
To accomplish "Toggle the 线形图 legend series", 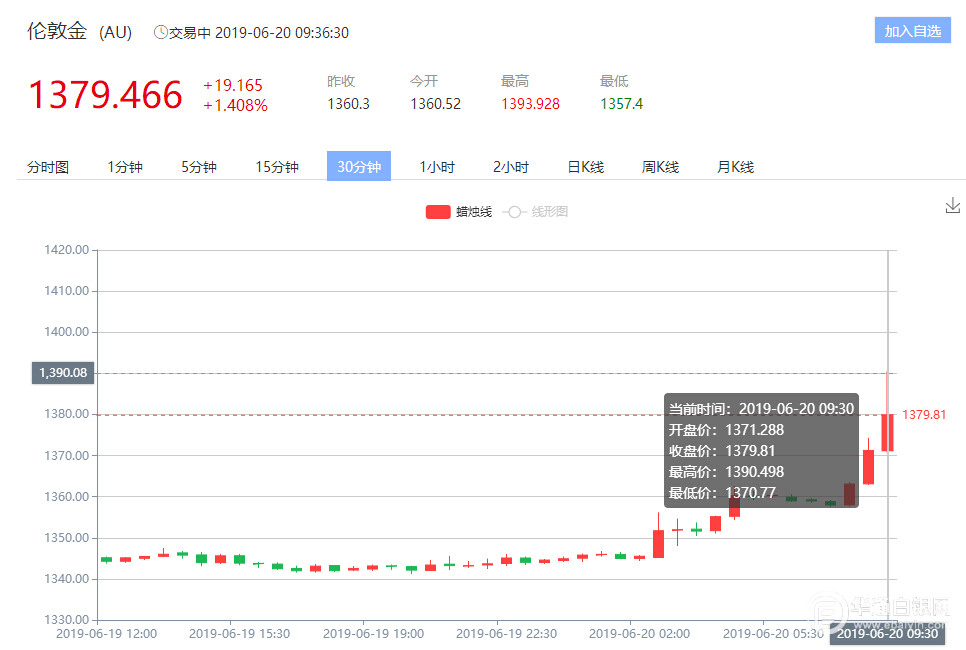I will click(535, 212).
